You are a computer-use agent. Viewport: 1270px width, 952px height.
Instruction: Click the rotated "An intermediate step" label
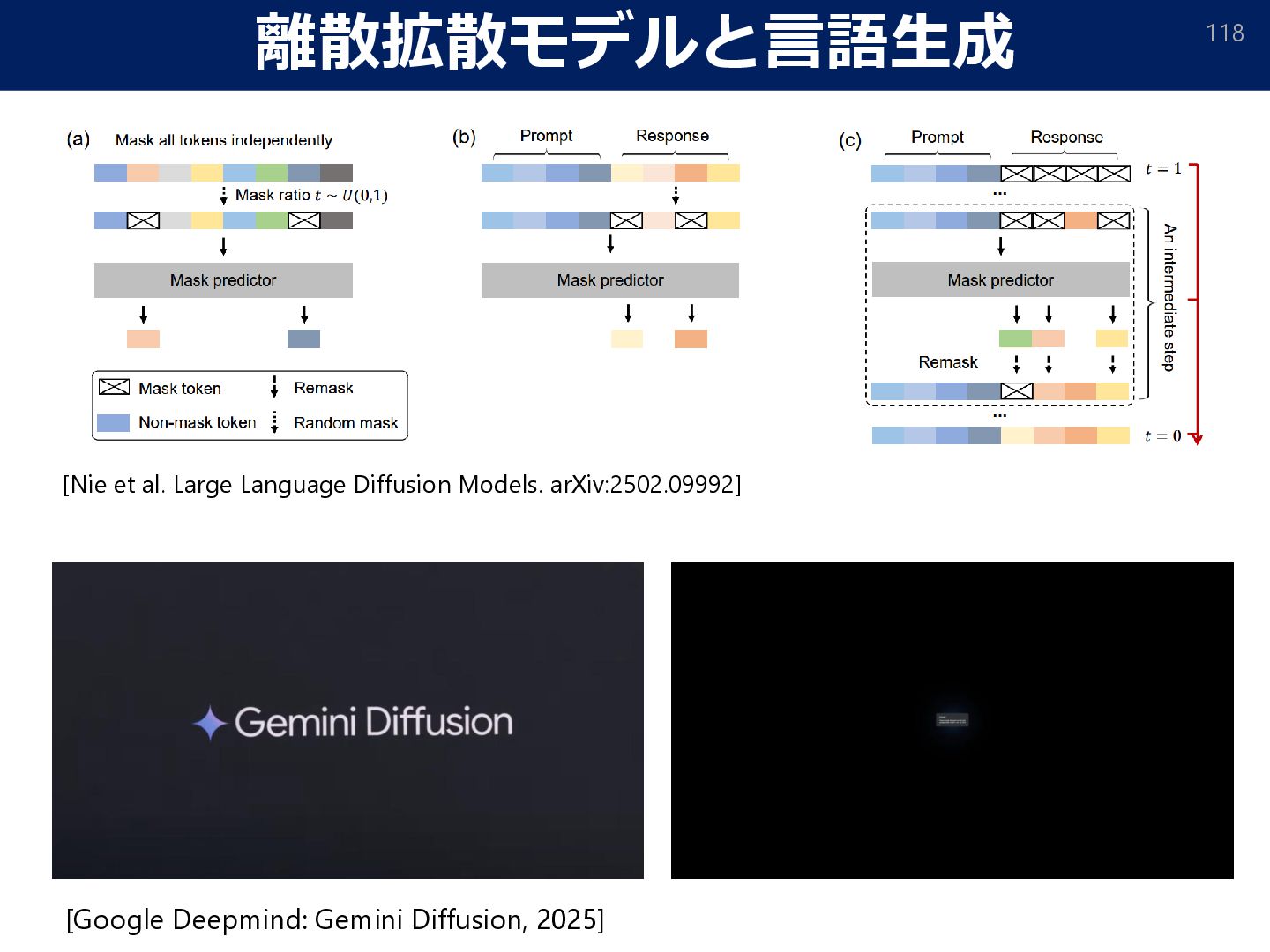1169,297
